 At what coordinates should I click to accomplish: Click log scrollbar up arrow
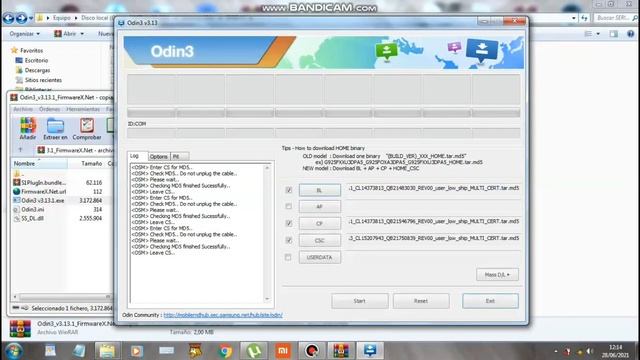267,168
